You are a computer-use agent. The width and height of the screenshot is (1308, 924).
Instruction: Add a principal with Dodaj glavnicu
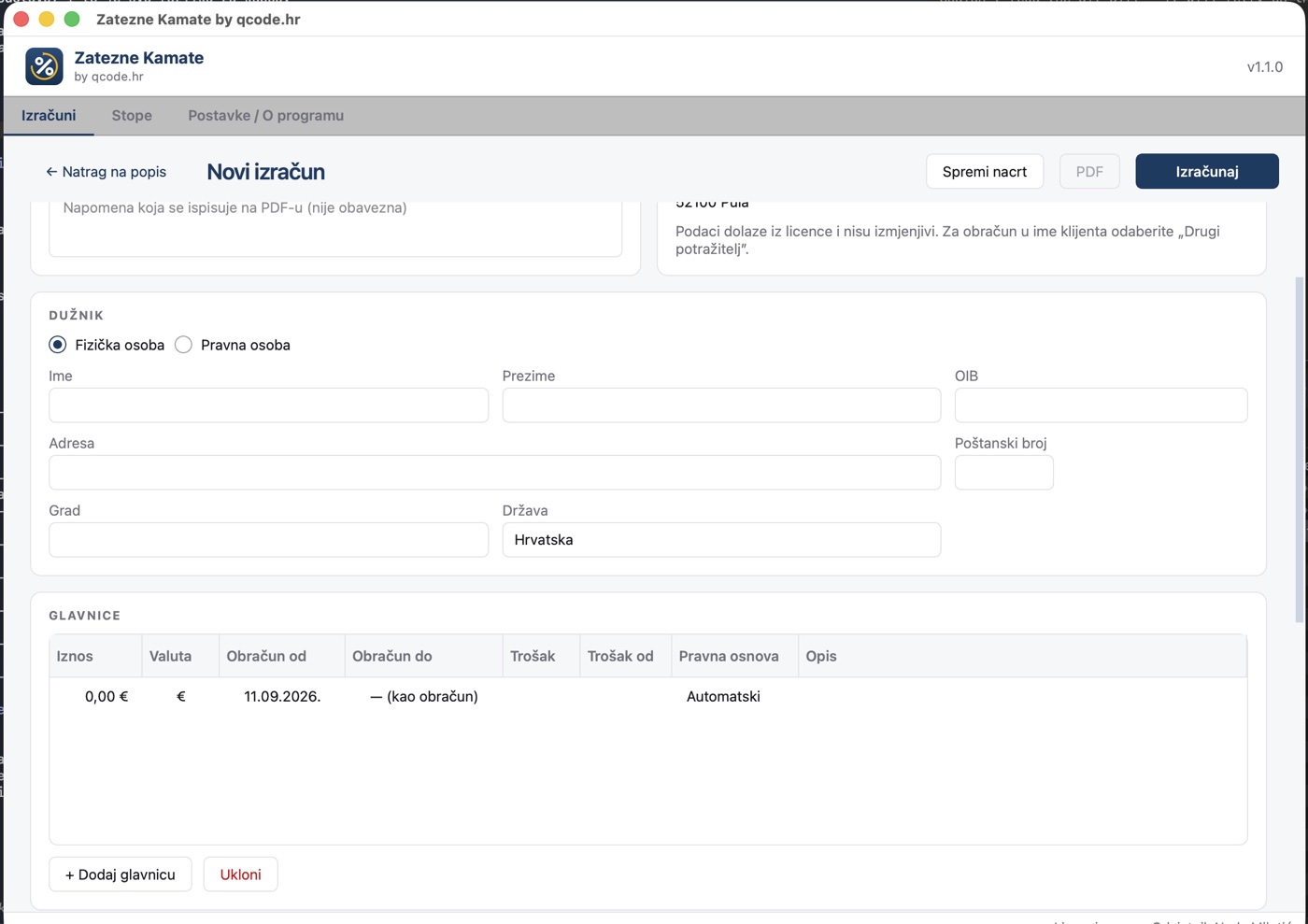tap(121, 874)
